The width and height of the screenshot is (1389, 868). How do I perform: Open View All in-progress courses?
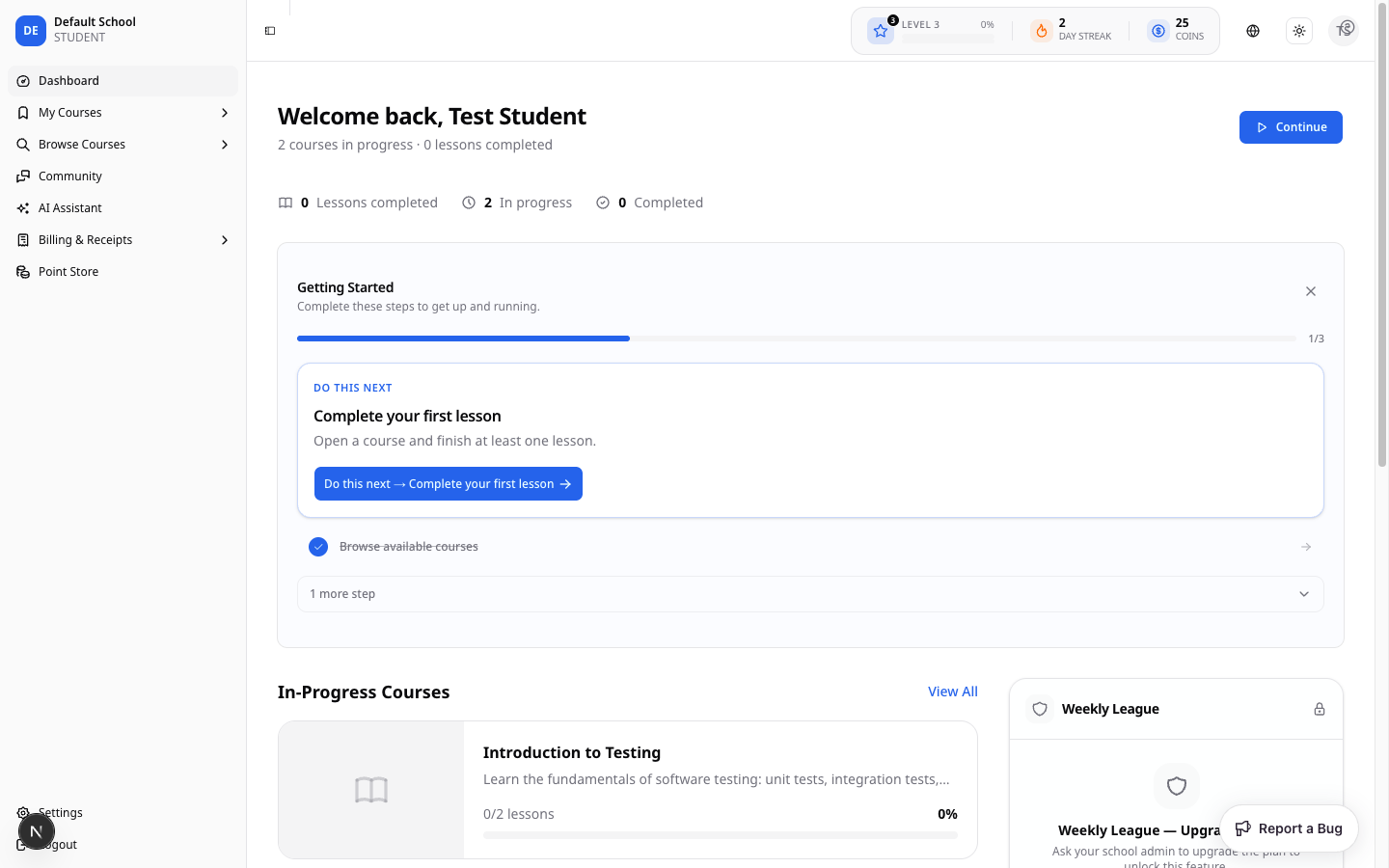tap(953, 692)
